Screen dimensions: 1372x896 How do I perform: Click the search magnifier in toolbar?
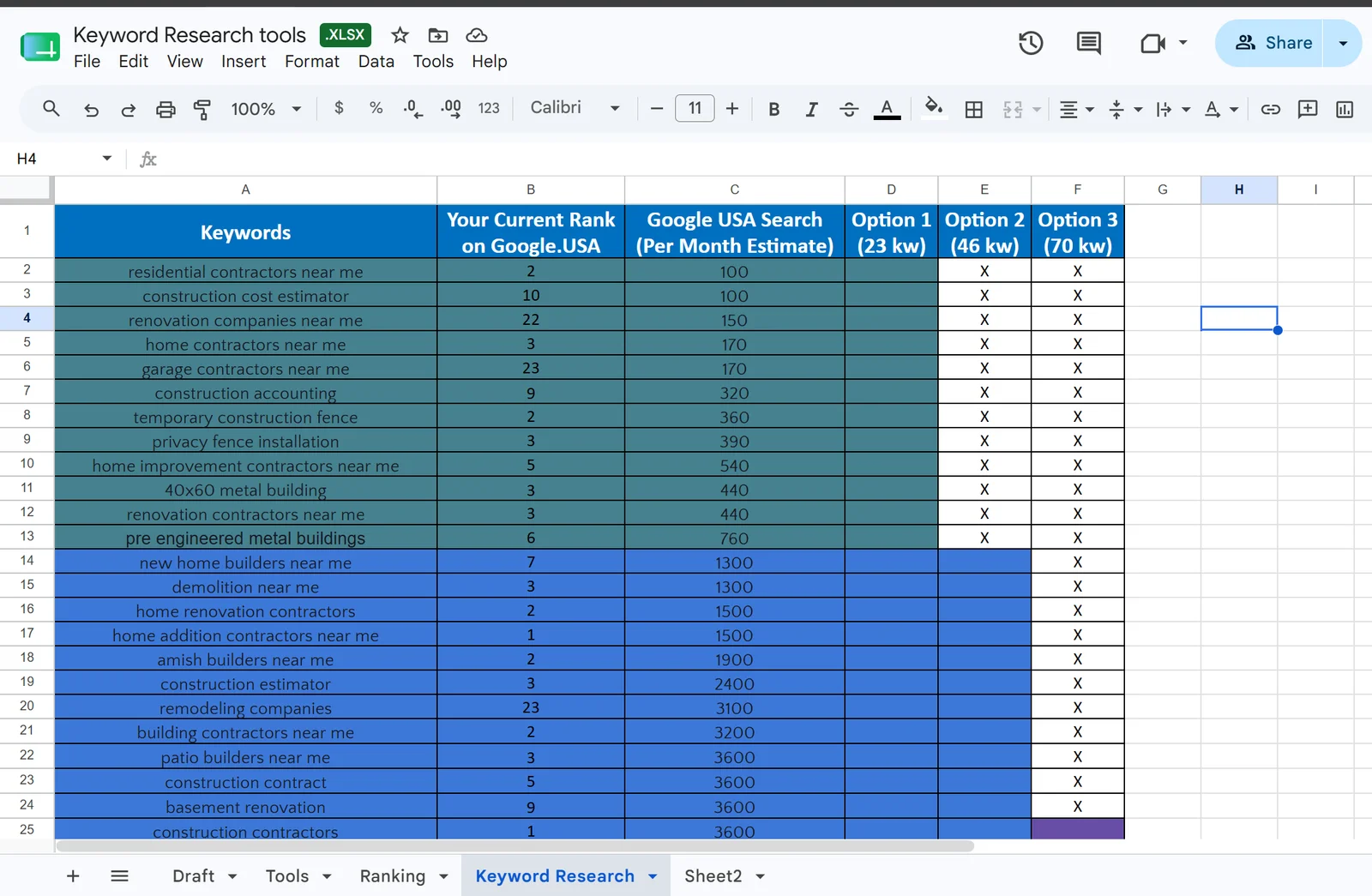coord(51,109)
